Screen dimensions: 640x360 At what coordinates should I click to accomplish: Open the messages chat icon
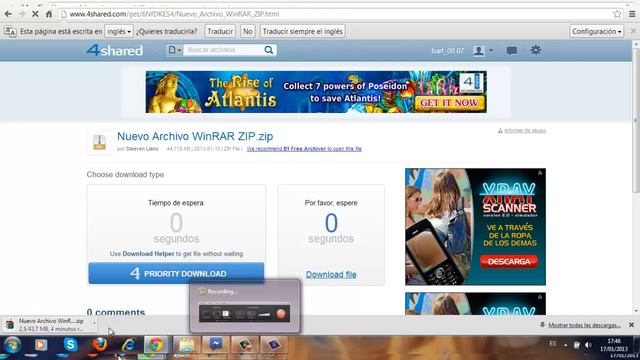click(x=511, y=51)
